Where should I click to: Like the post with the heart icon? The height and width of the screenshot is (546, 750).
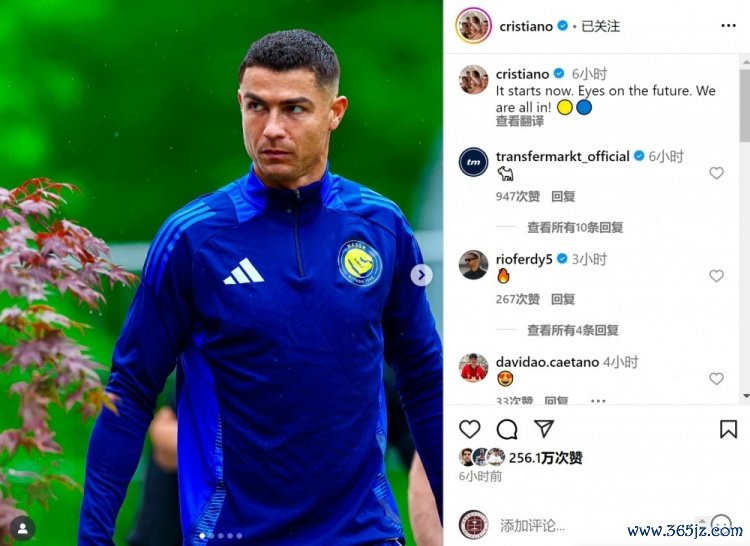pyautogui.click(x=469, y=429)
